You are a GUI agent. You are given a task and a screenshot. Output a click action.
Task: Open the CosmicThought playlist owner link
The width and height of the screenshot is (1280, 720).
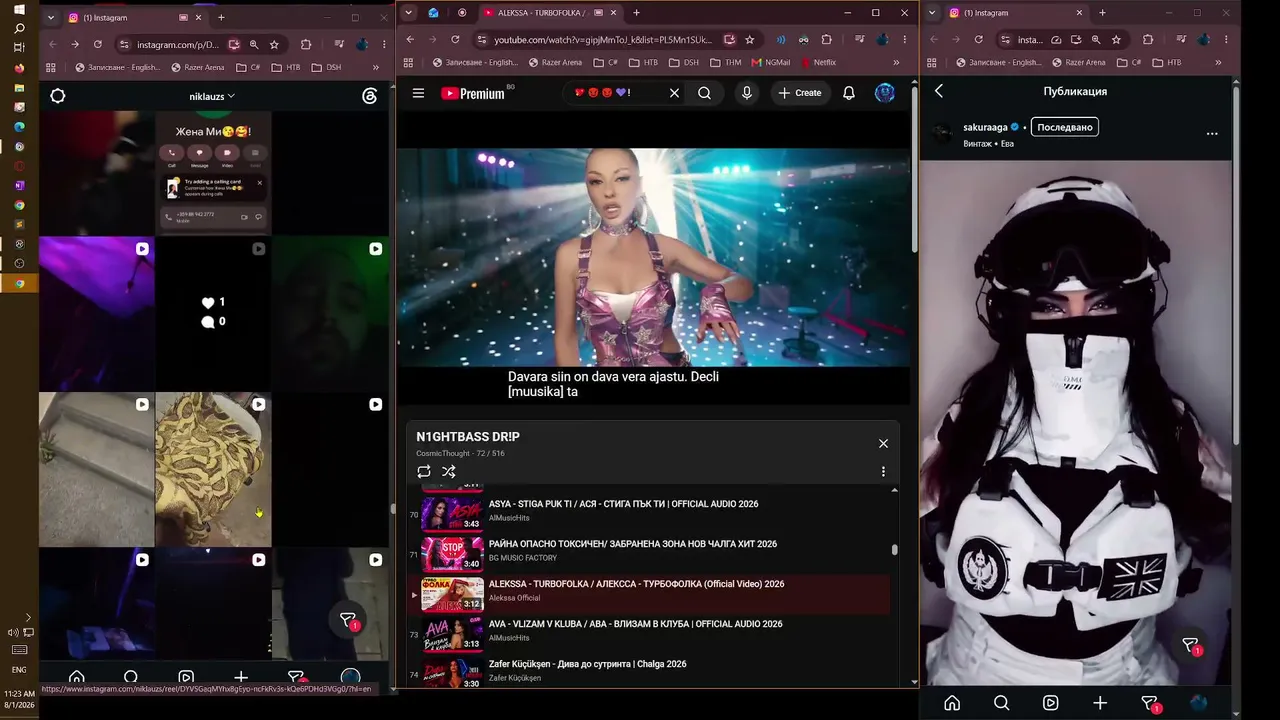[x=440, y=453]
